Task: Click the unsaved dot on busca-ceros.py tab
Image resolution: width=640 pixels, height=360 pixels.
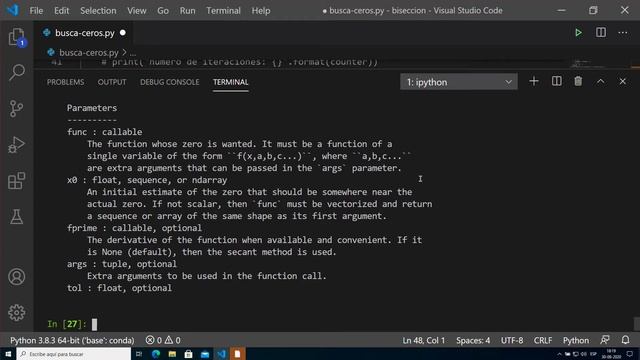Action: [123, 33]
